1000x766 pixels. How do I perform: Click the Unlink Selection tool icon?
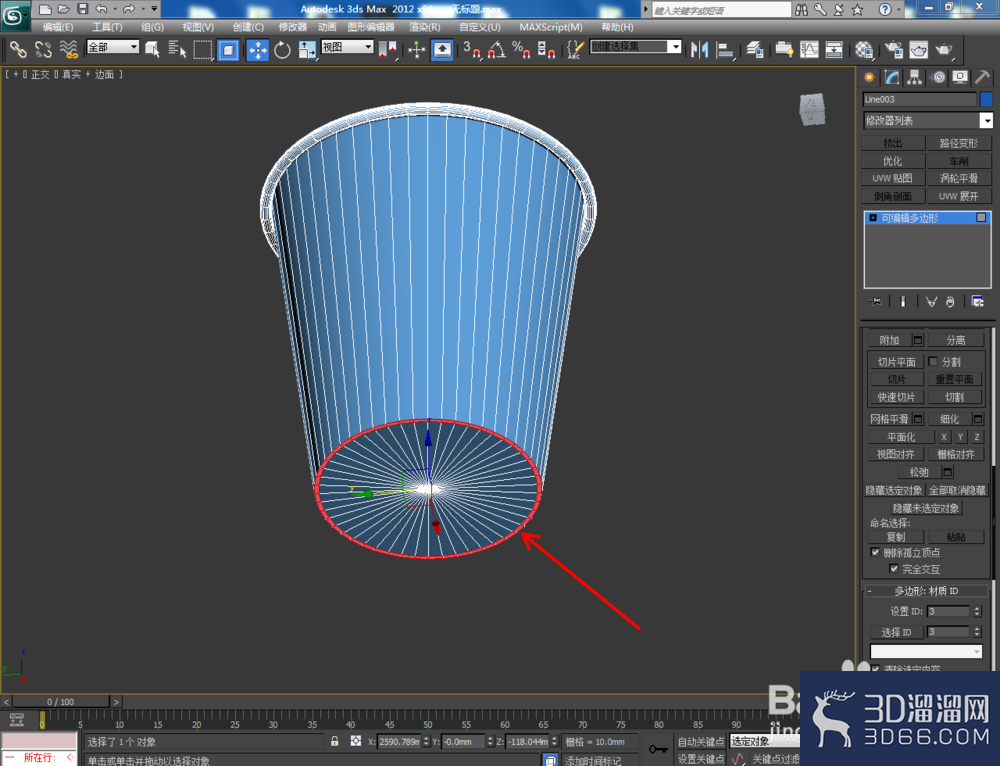[x=43, y=49]
